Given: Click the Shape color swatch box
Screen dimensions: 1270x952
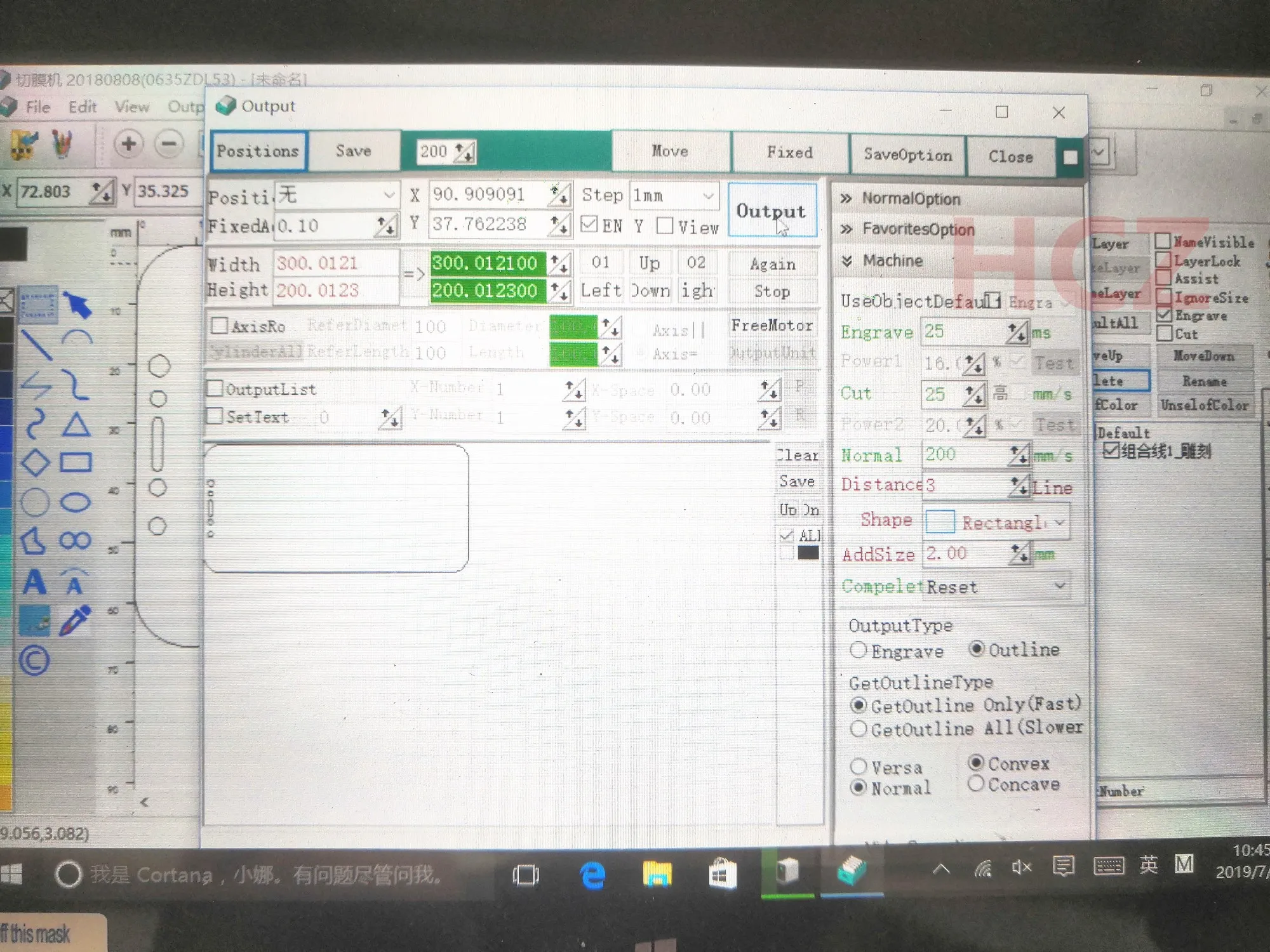Looking at the screenshot, I should 940,522.
